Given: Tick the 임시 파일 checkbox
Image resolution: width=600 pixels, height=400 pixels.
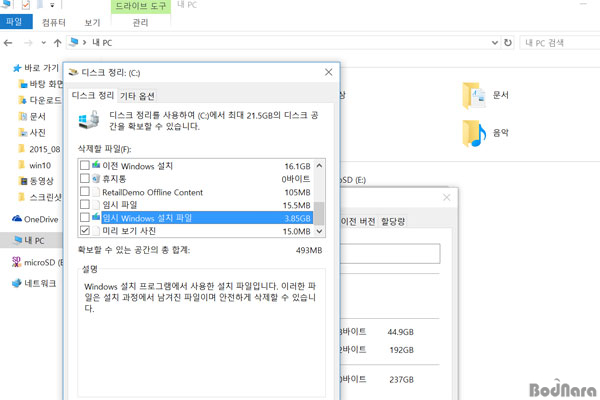Looking at the screenshot, I should (85, 204).
